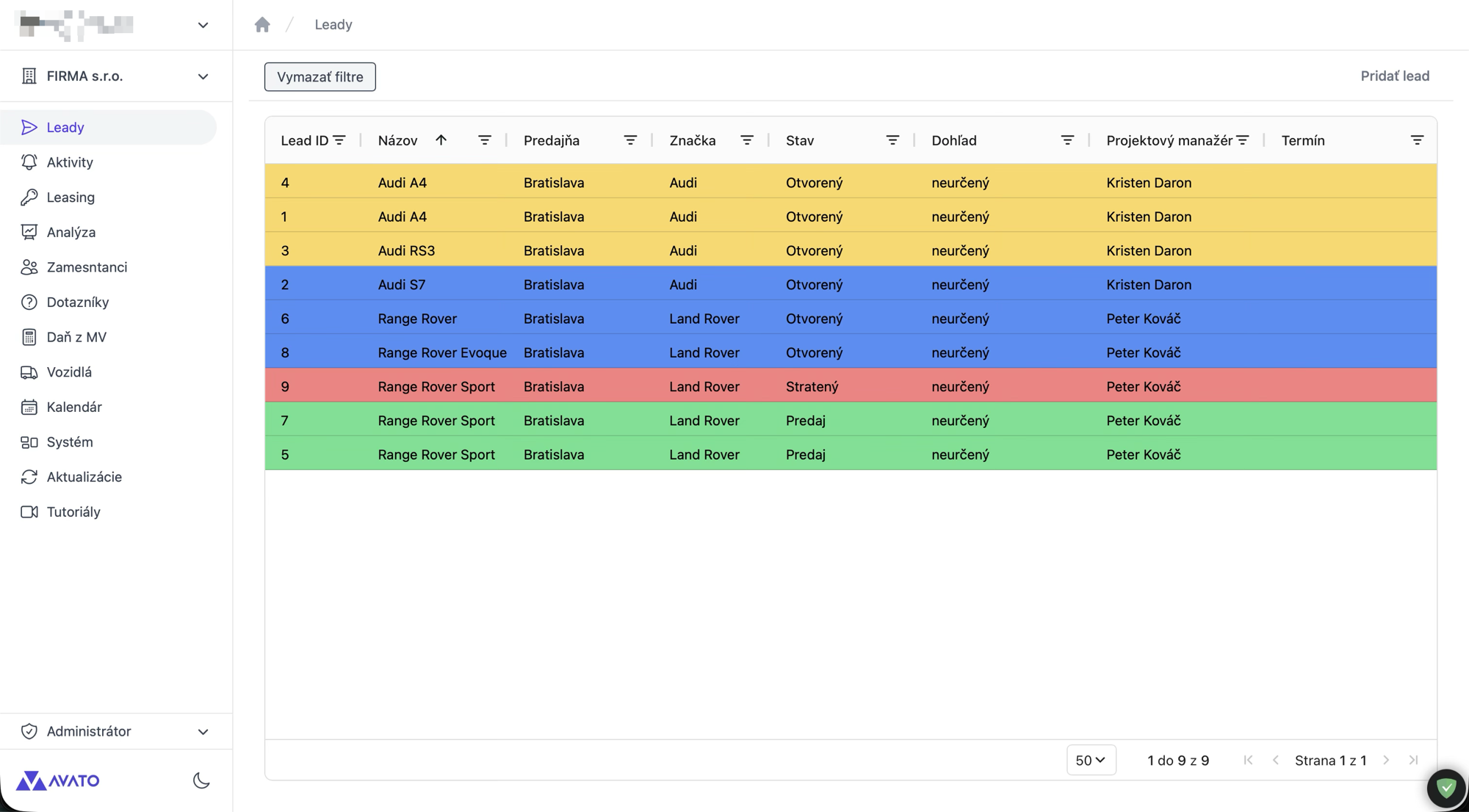
Task: Toggle Názov column sort arrow
Action: pos(441,140)
